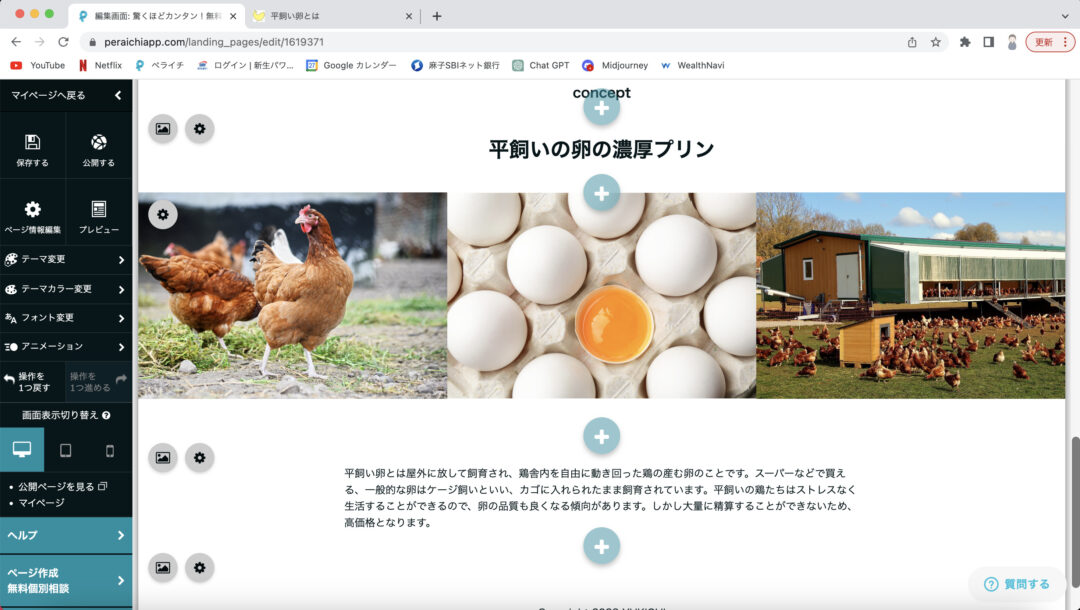The height and width of the screenshot is (610, 1080).
Task: Expand ヘルプ section
Action: click(66, 535)
